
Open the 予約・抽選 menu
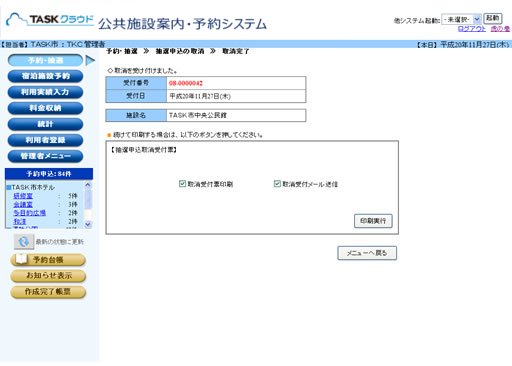45,60
